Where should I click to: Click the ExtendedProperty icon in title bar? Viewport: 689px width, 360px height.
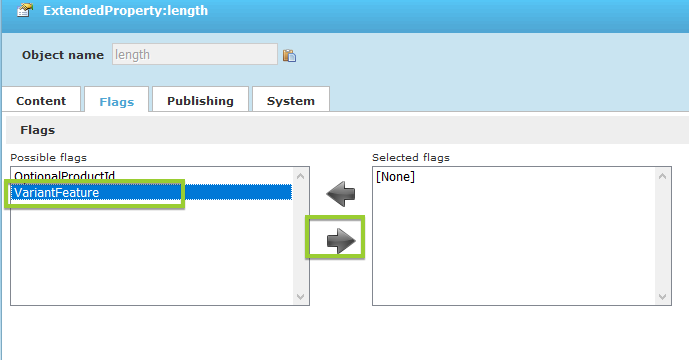25,10
